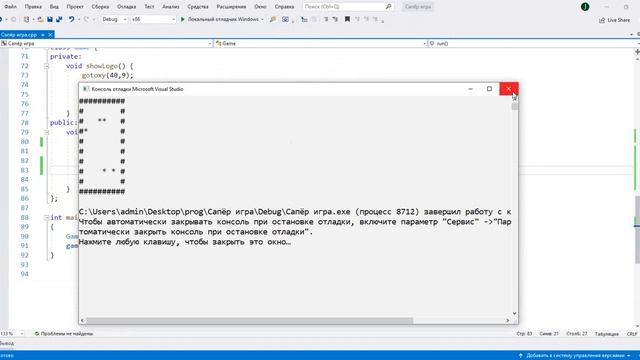Click the private: keyword in code

(66, 56)
